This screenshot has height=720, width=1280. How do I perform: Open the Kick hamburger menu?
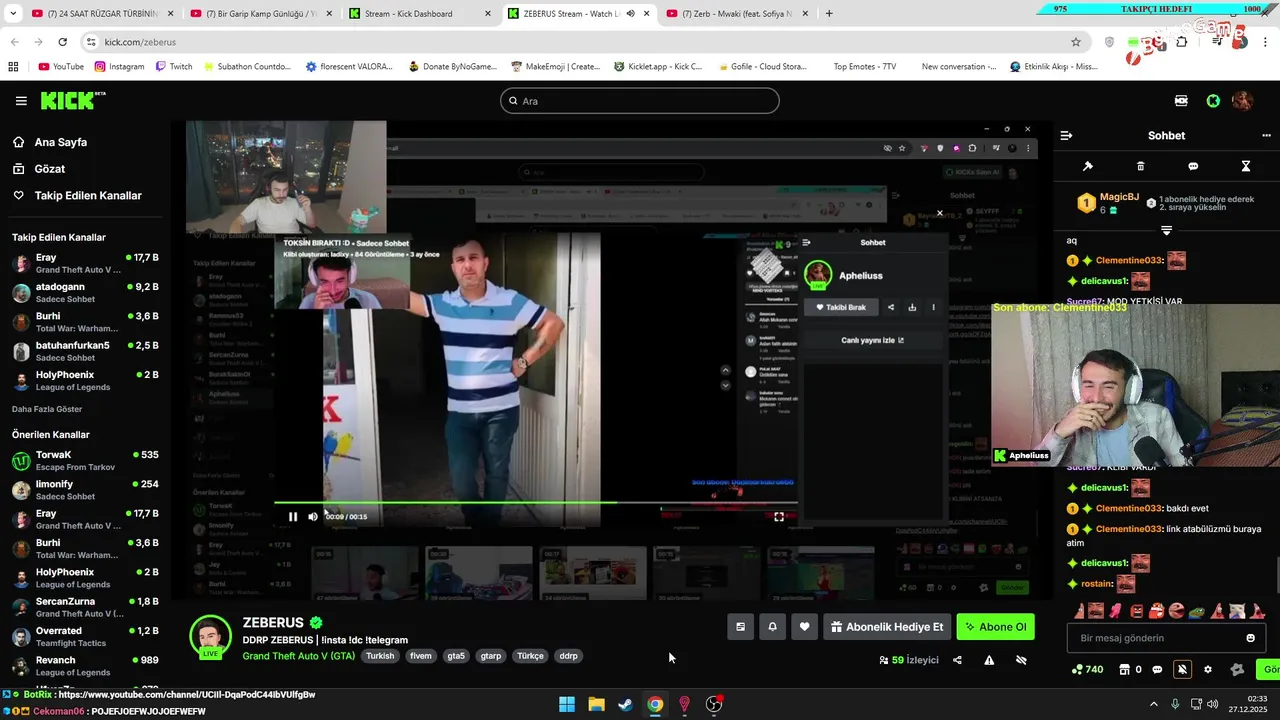click(x=21, y=101)
